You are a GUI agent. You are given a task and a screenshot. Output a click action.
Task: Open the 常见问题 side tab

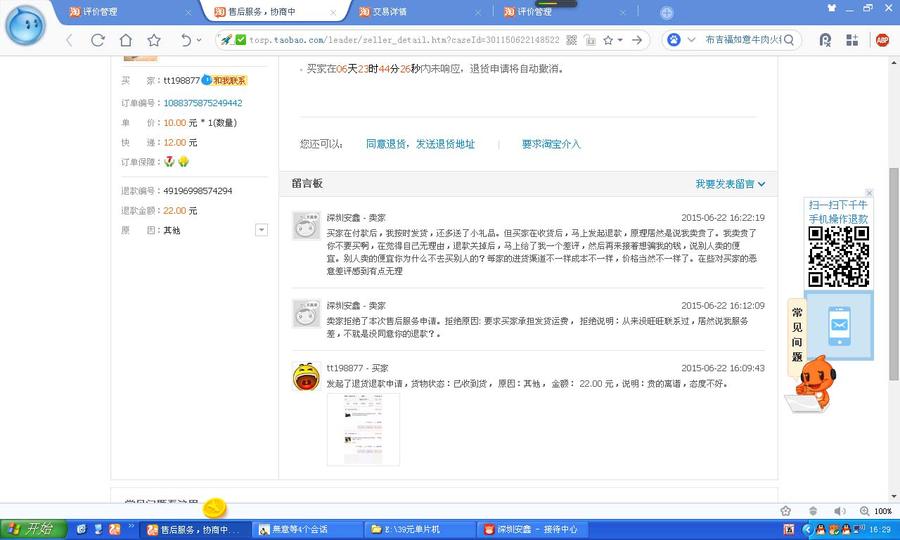point(797,335)
